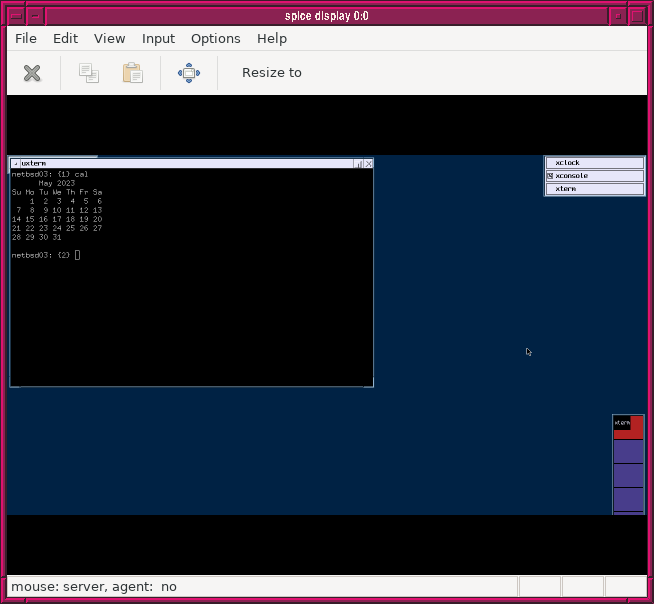Click the uxterm window menu icon
This screenshot has height=604, width=654.
[x=15, y=163]
